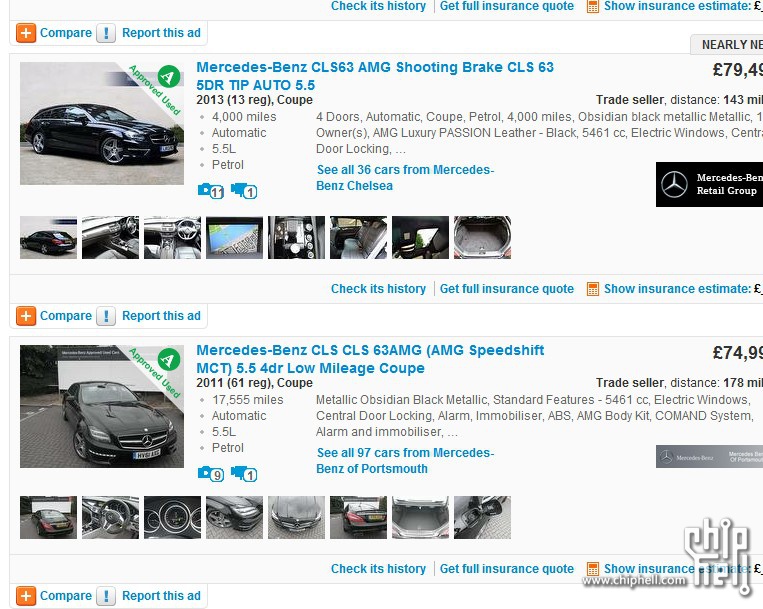Image resolution: width=763 pixels, height=609 pixels.
Task: Click insurance calculator icon in top partial listing
Action: pyautogui.click(x=593, y=6)
